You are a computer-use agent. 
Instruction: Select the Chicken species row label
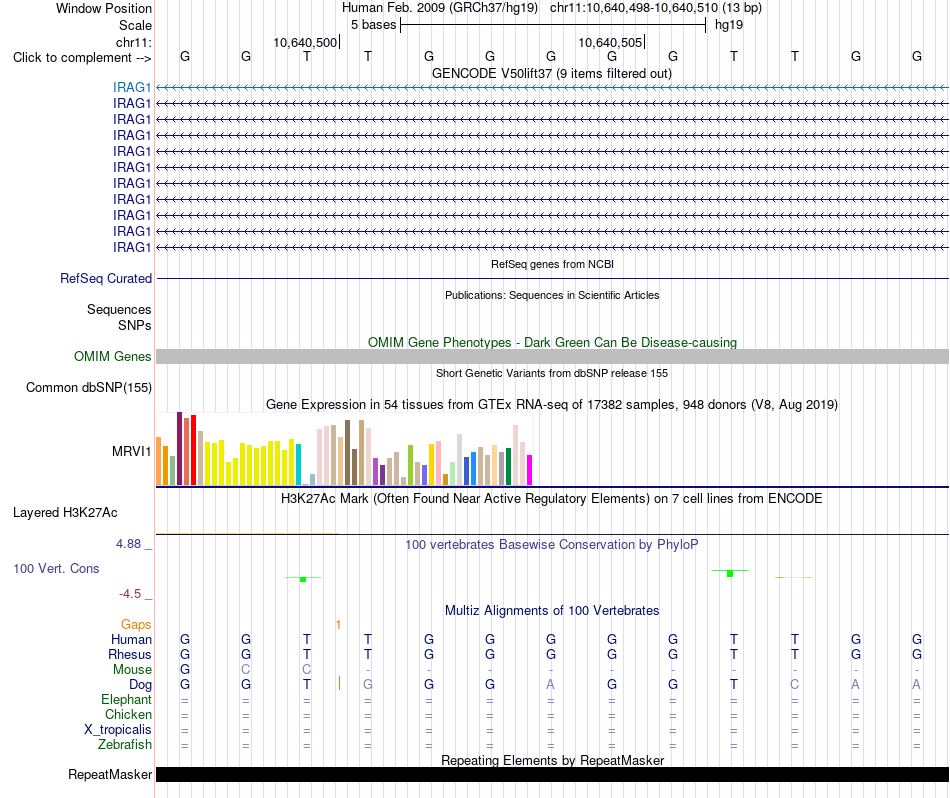(x=128, y=715)
